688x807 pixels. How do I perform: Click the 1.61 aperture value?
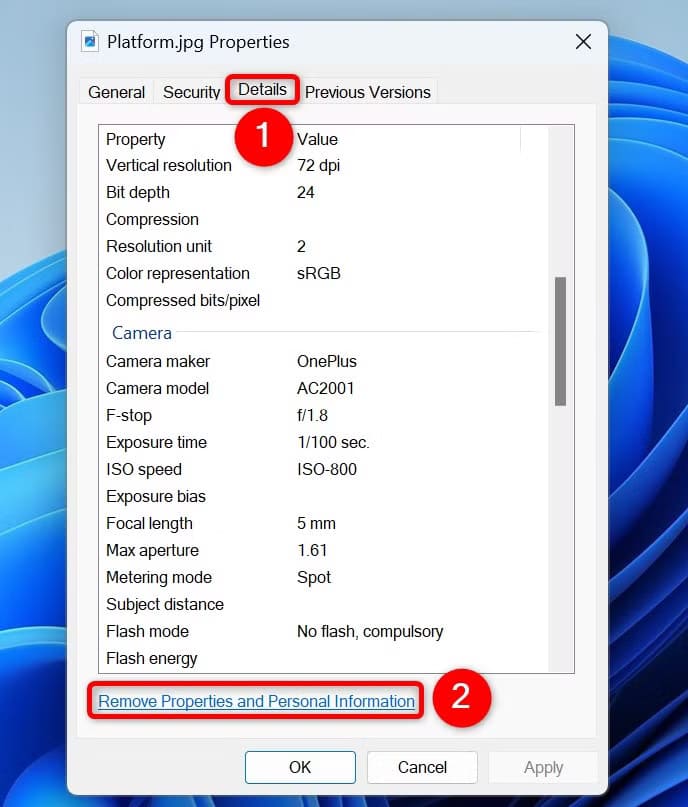point(311,551)
